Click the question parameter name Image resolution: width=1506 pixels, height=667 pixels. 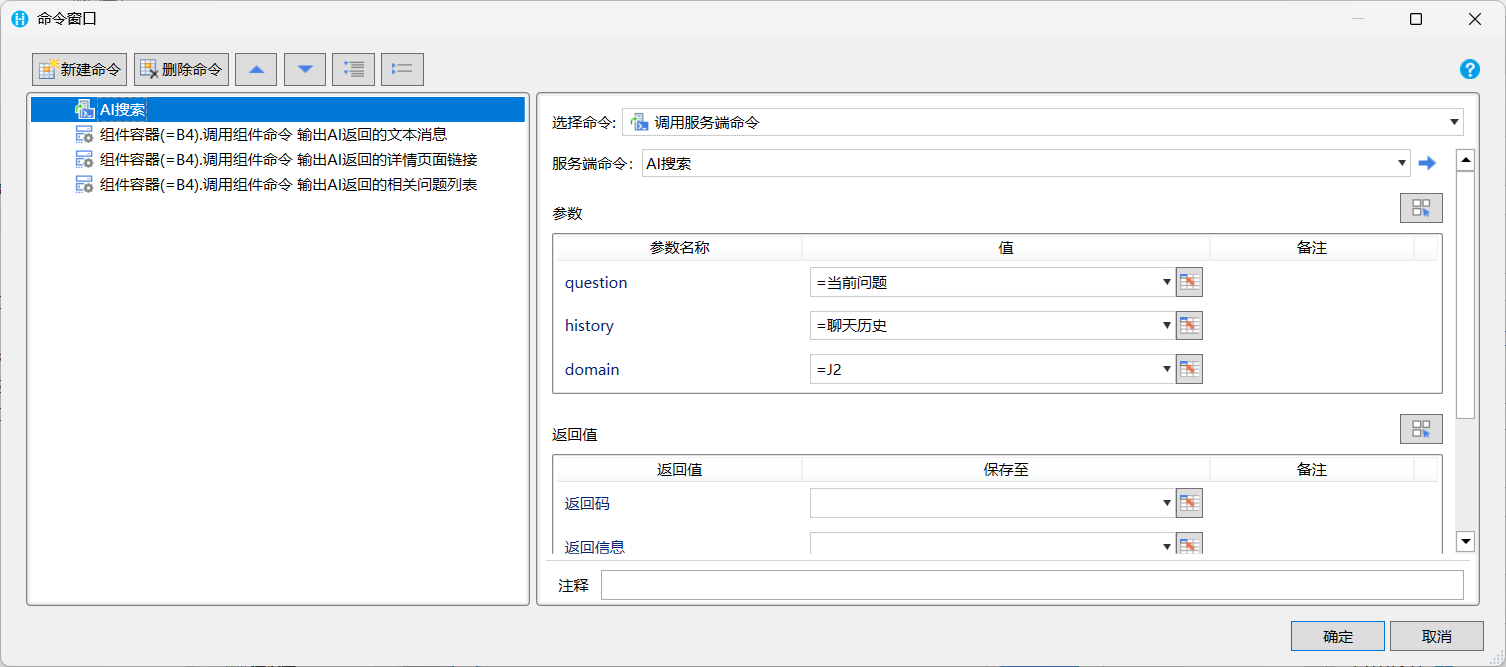[x=596, y=282]
